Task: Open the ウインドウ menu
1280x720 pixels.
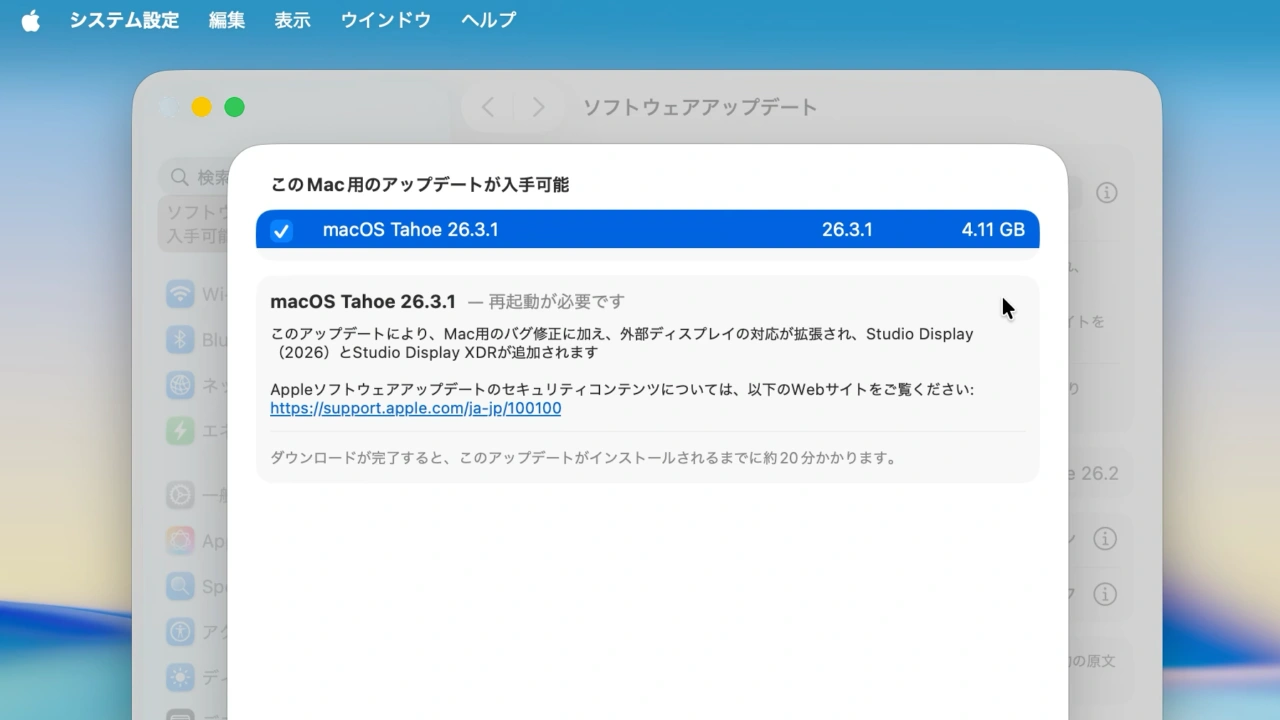Action: pos(385,20)
